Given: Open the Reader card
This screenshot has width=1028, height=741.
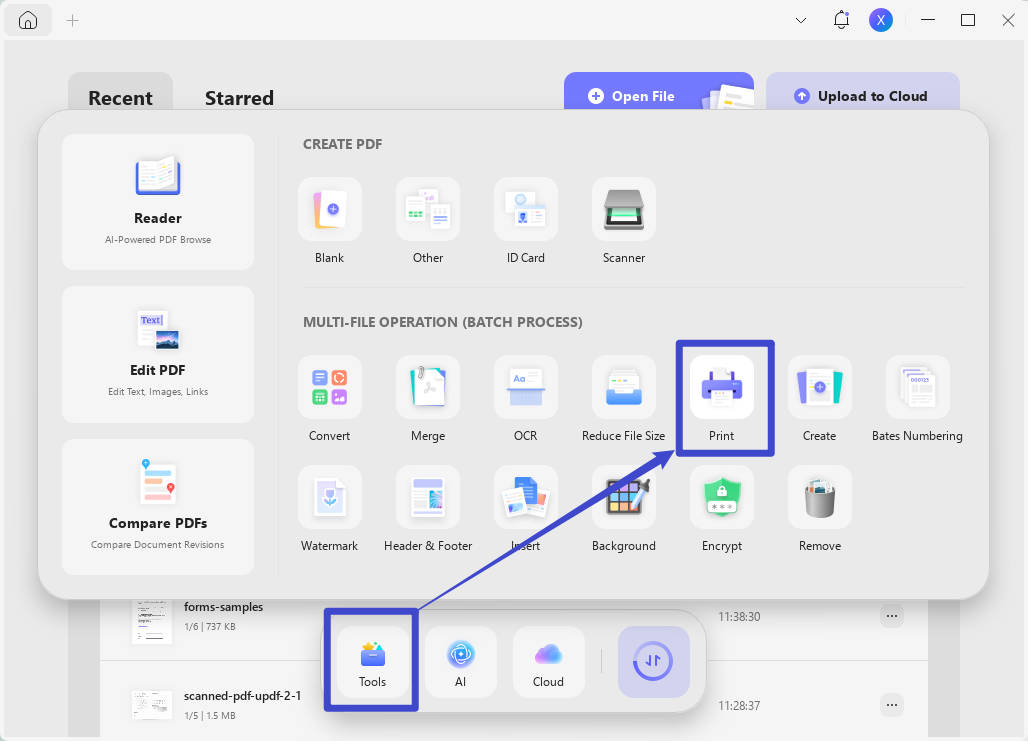Looking at the screenshot, I should (x=158, y=202).
